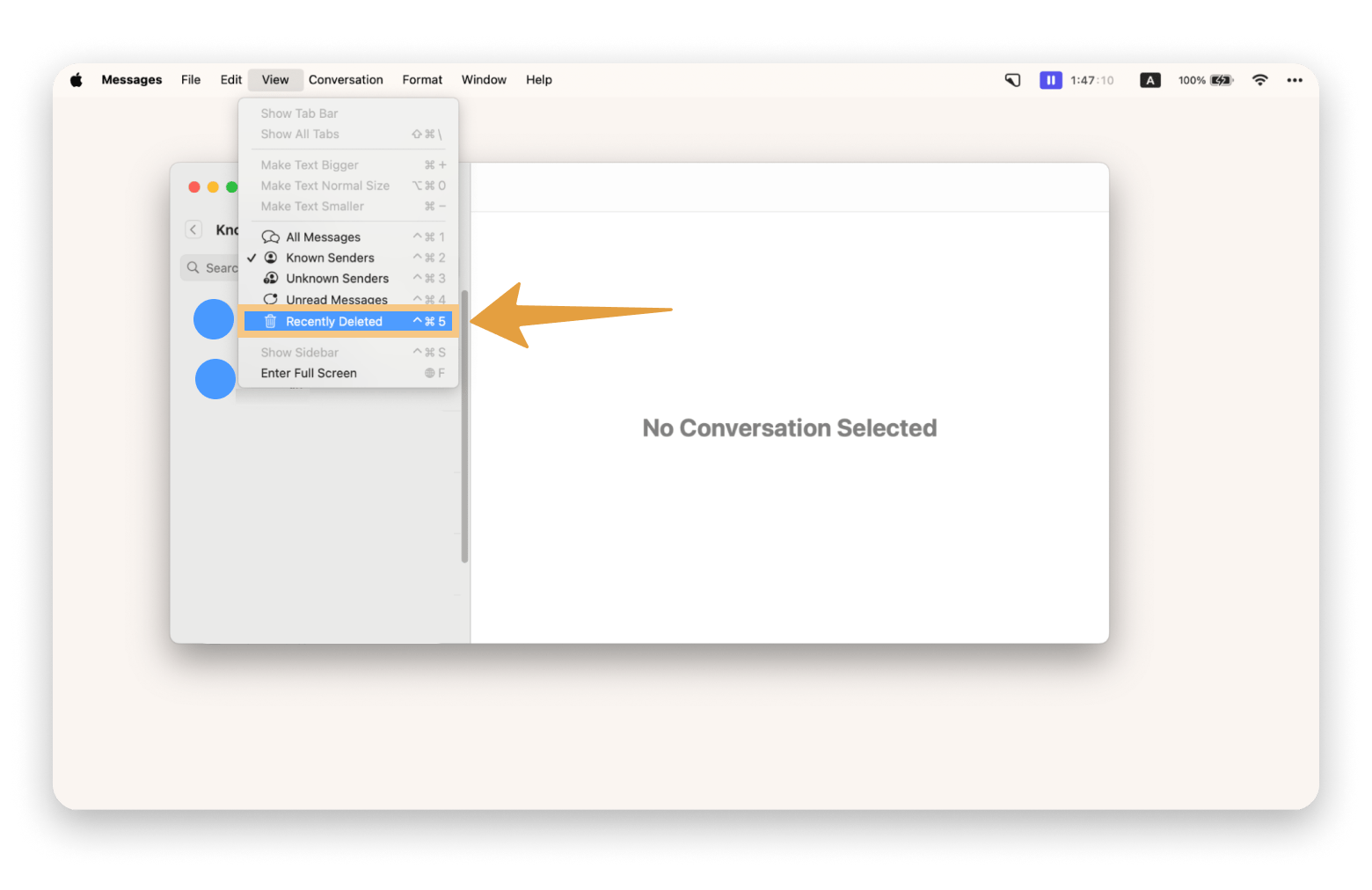This screenshot has height=890, width=1372.
Task: Click the Unread Messages bubble icon
Action: (x=271, y=299)
